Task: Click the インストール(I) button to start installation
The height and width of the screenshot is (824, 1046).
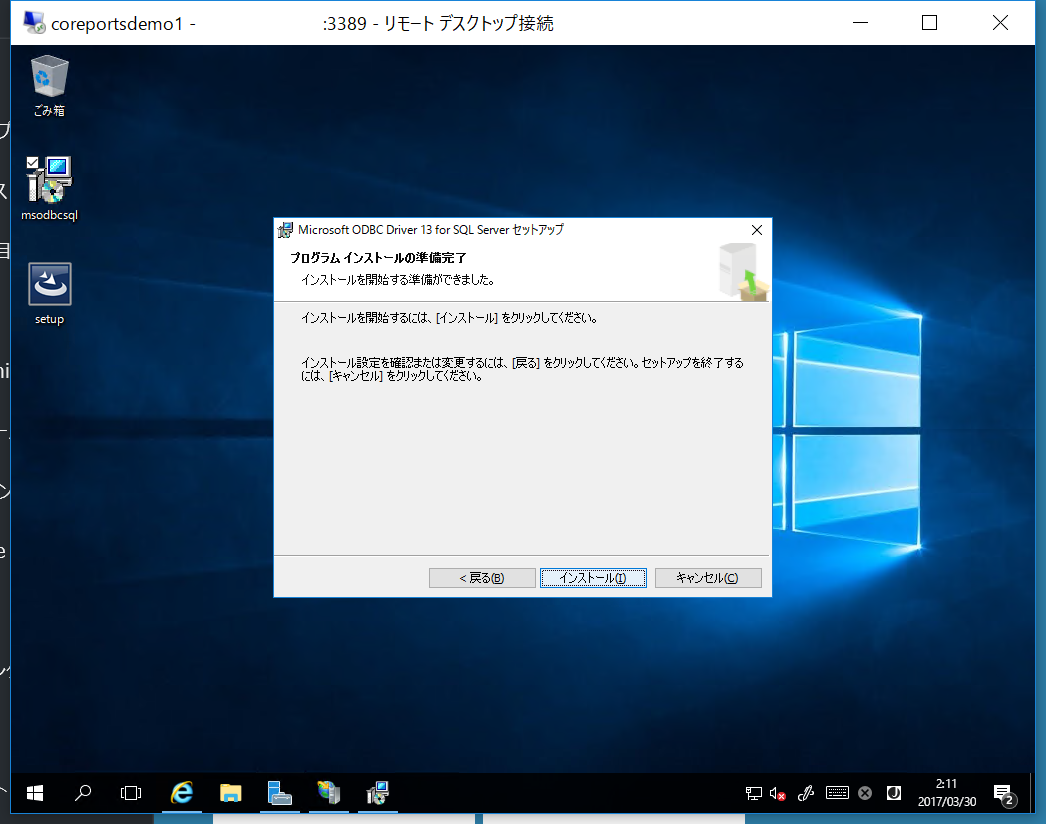Action: [x=593, y=578]
